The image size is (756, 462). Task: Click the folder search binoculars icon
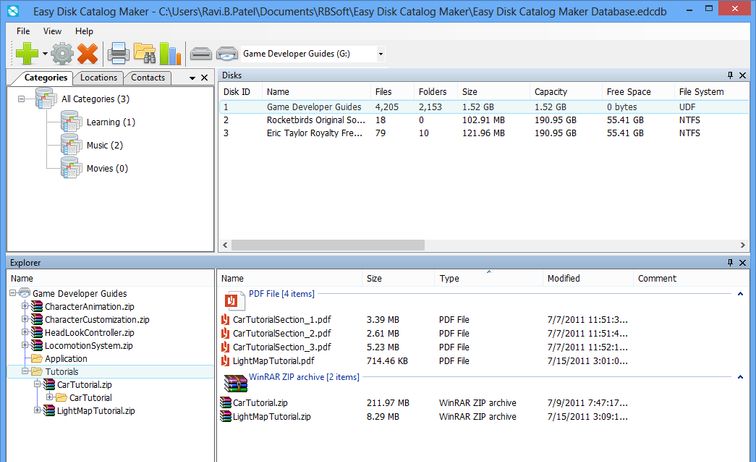pyautogui.click(x=146, y=54)
